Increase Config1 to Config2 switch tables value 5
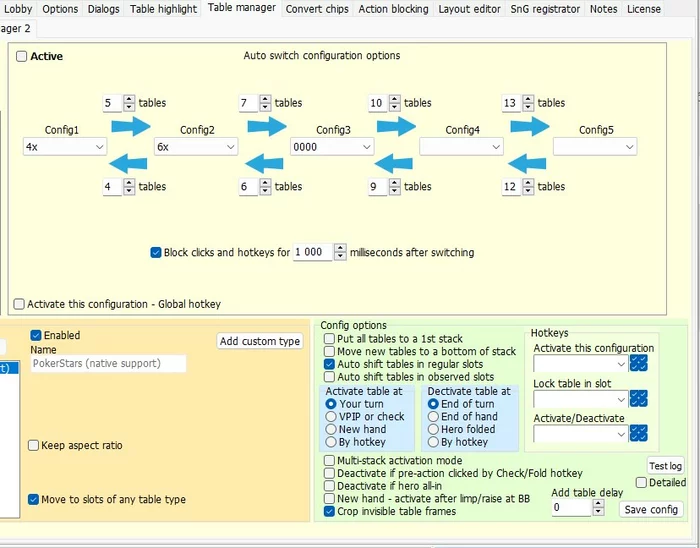Viewport: 700px width, 548px height. [129, 99]
